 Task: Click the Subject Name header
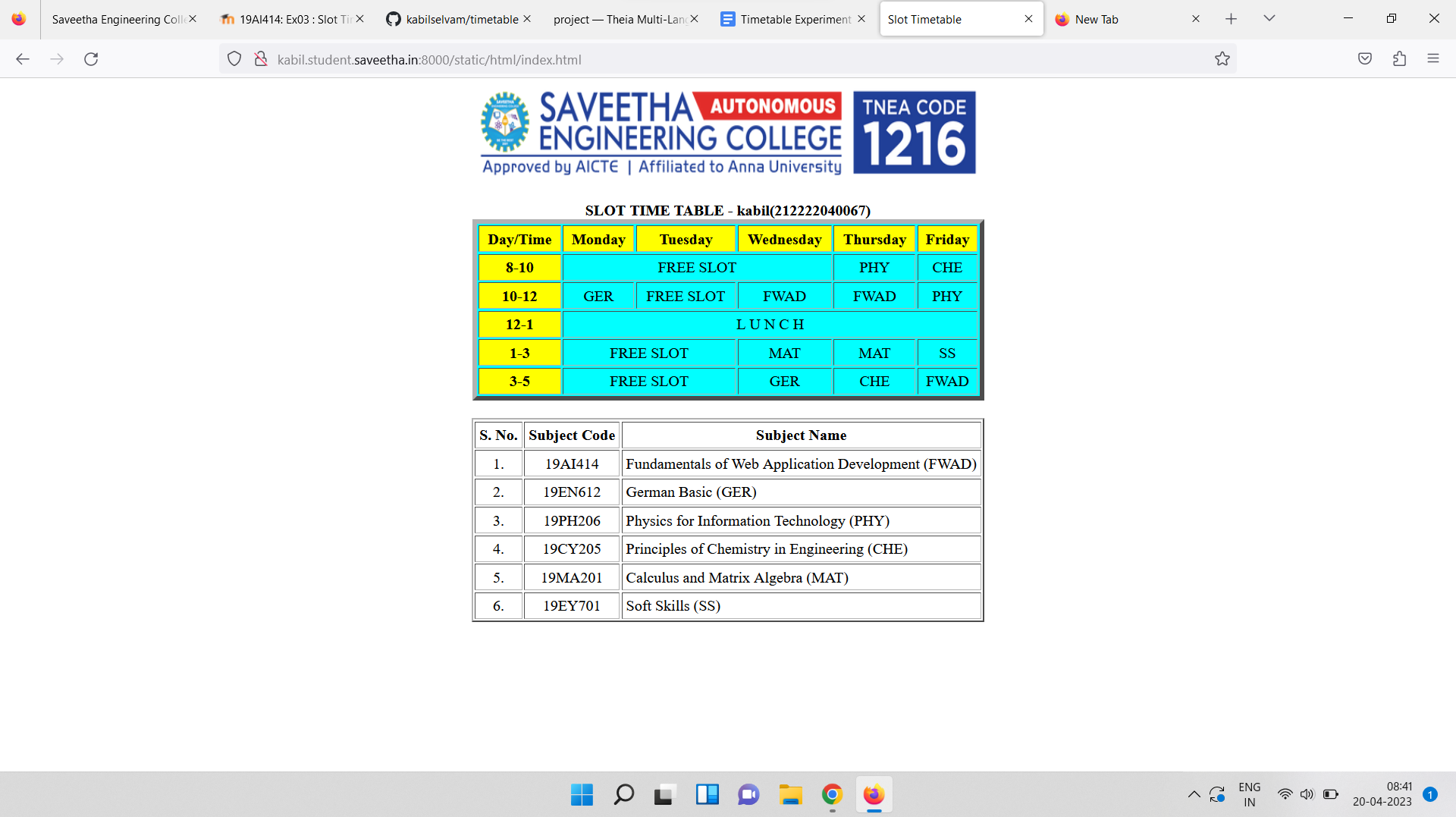click(802, 435)
